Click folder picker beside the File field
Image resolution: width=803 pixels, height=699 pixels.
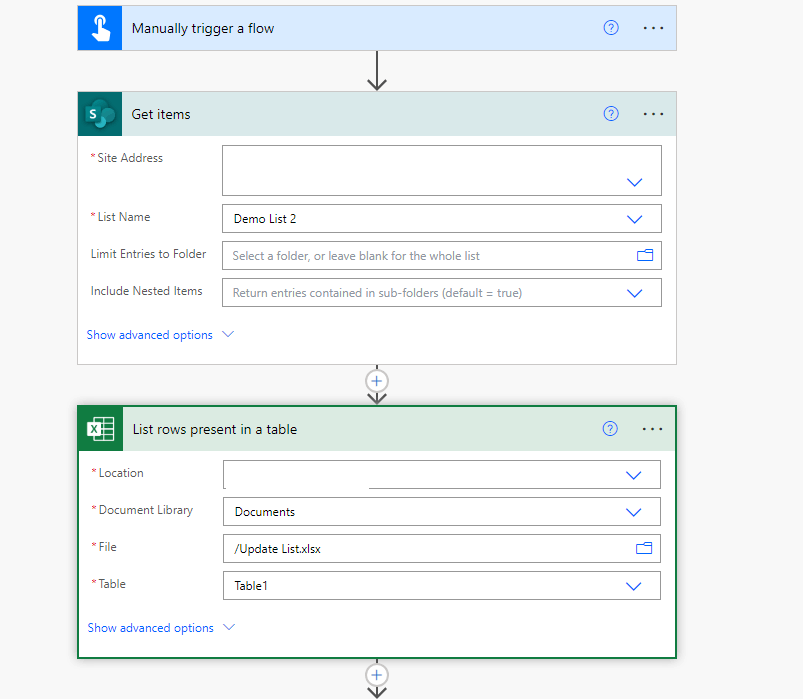[645, 548]
